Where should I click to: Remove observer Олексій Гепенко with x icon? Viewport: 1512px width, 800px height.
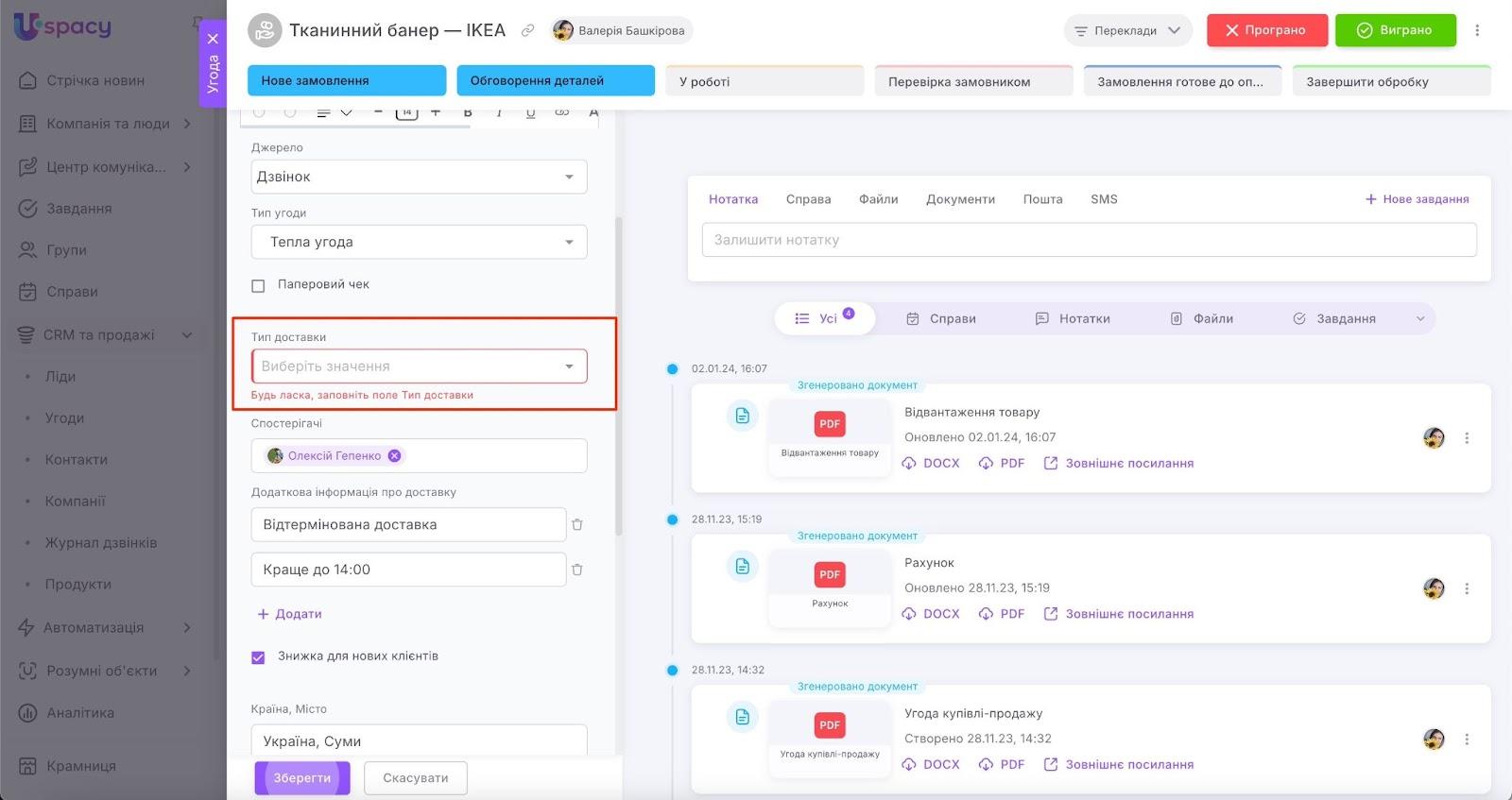click(x=395, y=455)
